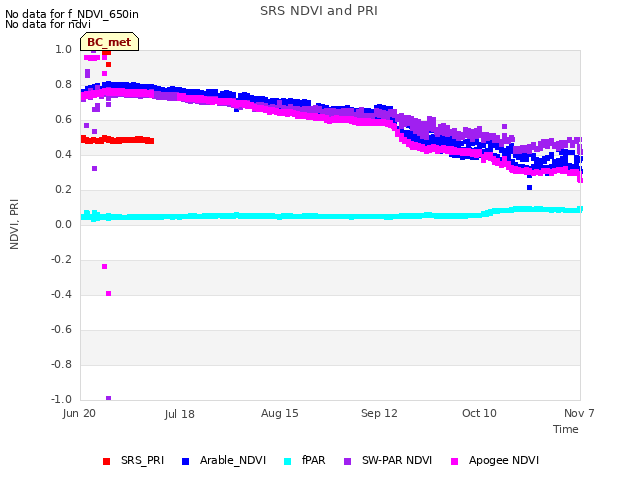The height and width of the screenshot is (480, 640).
Task: Select the red SRS_PRI legend swatch
Action: coord(107,461)
